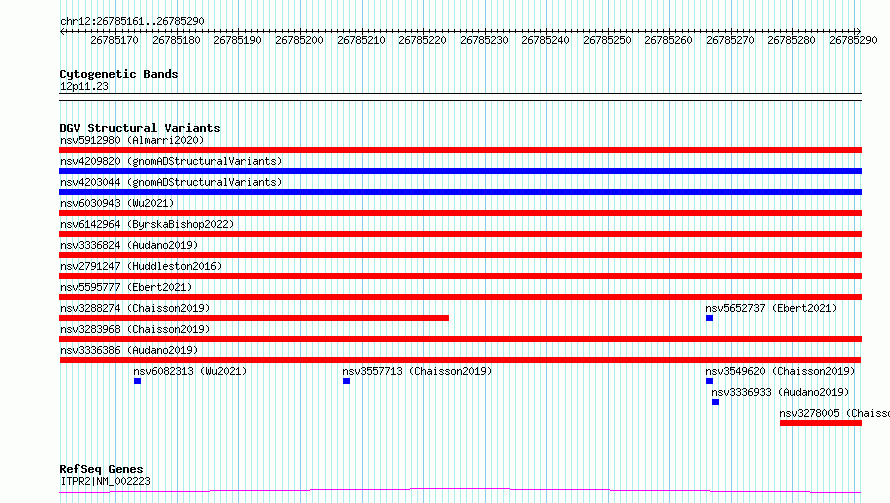This screenshot has height=503, width=890.
Task: Click the RefSeq Genes track title
Action: click(101, 469)
